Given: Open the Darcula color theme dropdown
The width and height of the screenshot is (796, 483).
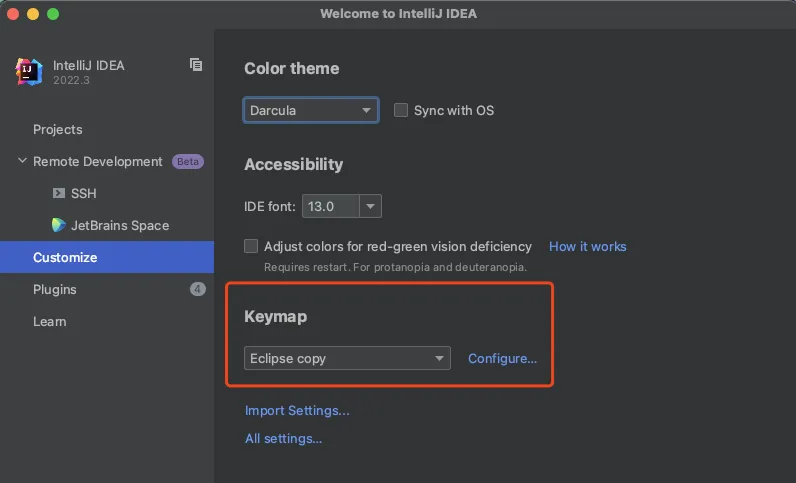Looking at the screenshot, I should point(311,110).
